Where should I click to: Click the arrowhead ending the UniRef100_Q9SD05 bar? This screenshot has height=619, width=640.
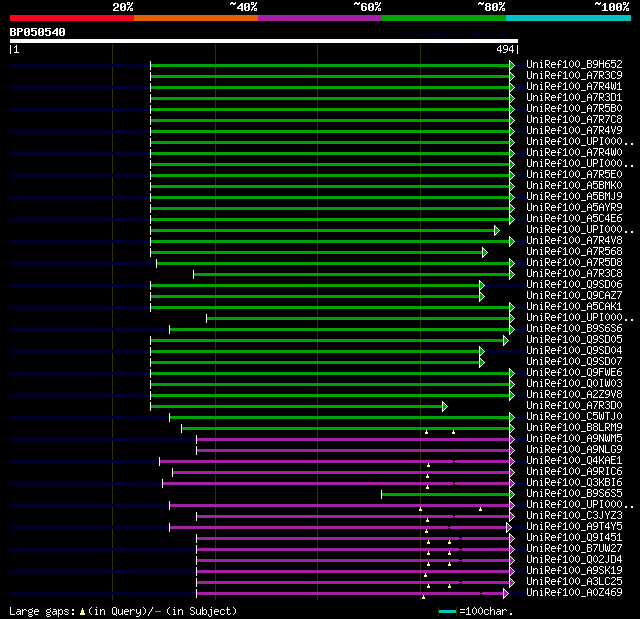(x=506, y=340)
